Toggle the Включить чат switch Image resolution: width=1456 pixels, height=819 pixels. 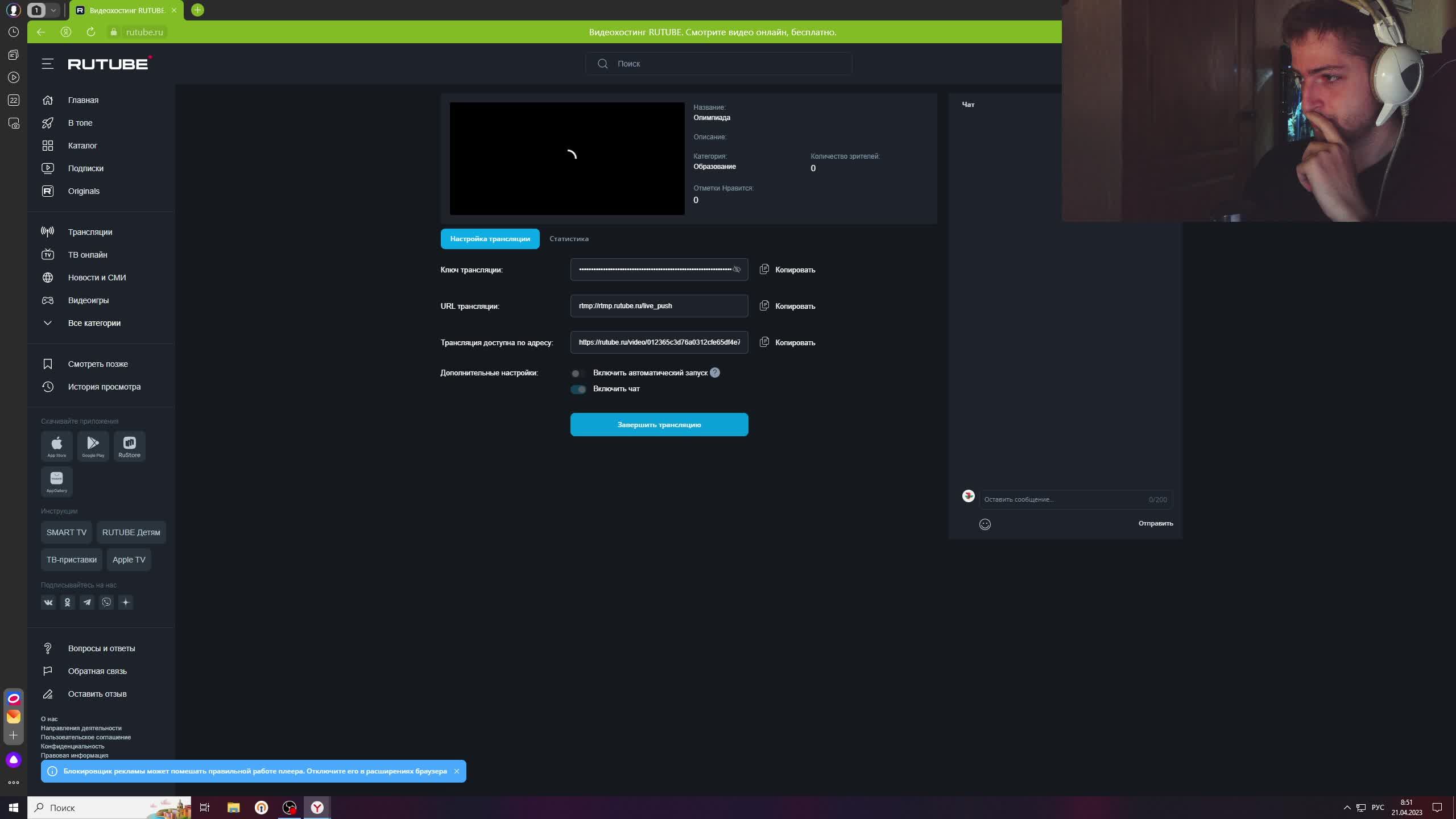pyautogui.click(x=578, y=389)
